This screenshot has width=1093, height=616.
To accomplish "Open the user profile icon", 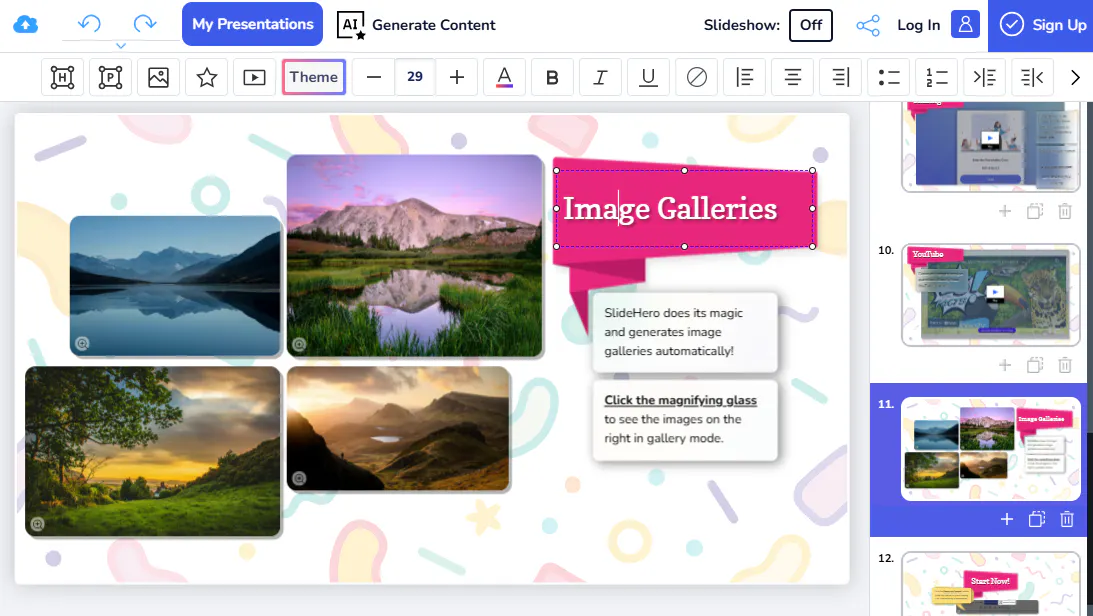I will pos(965,24).
